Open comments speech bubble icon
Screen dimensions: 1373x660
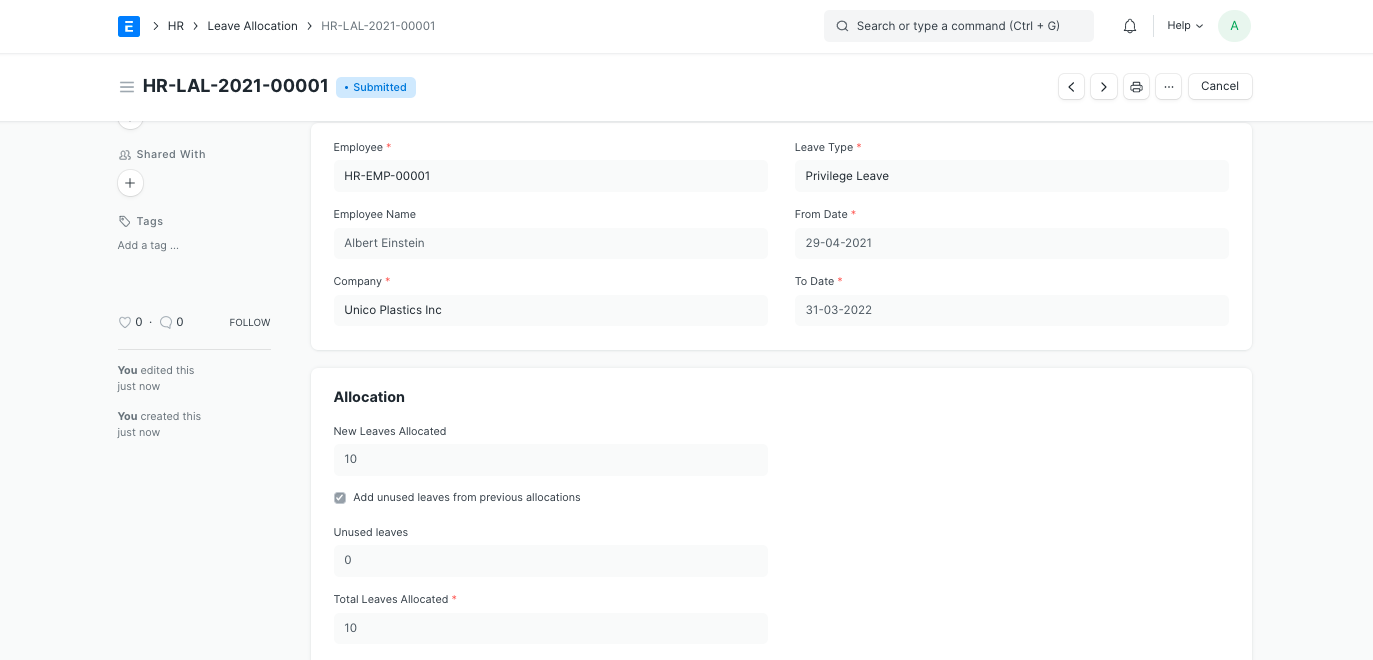coord(166,322)
